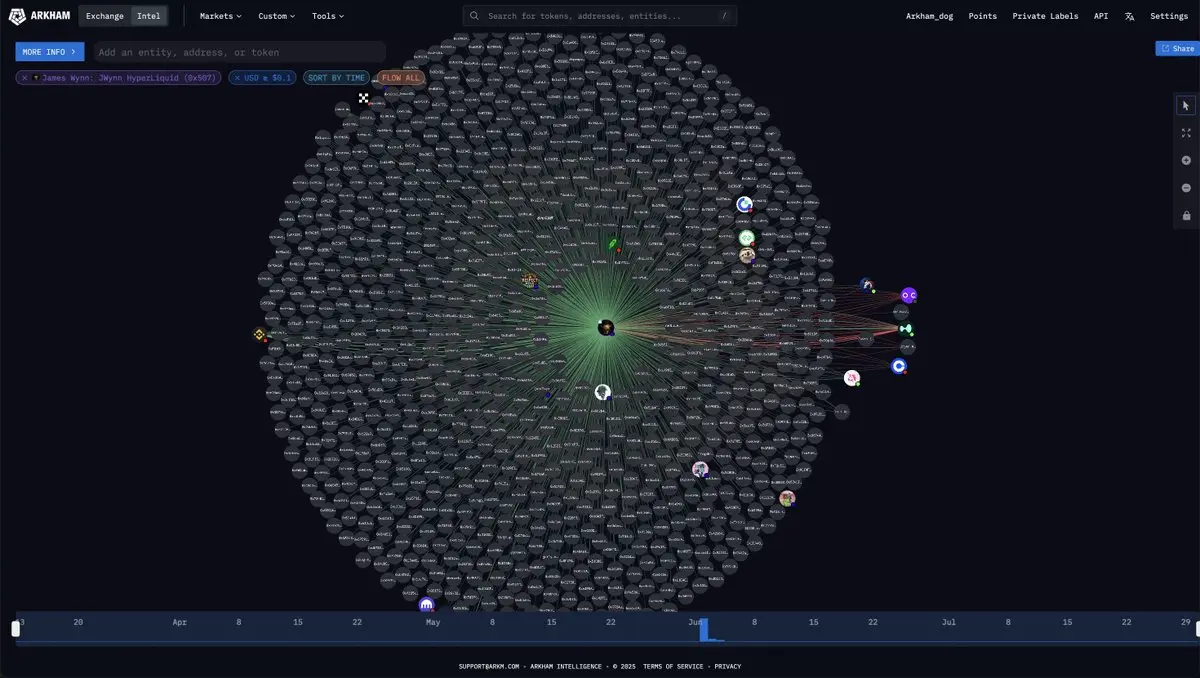The height and width of the screenshot is (678, 1200).
Task: Toggle the graph lock icon
Action: (x=1186, y=215)
